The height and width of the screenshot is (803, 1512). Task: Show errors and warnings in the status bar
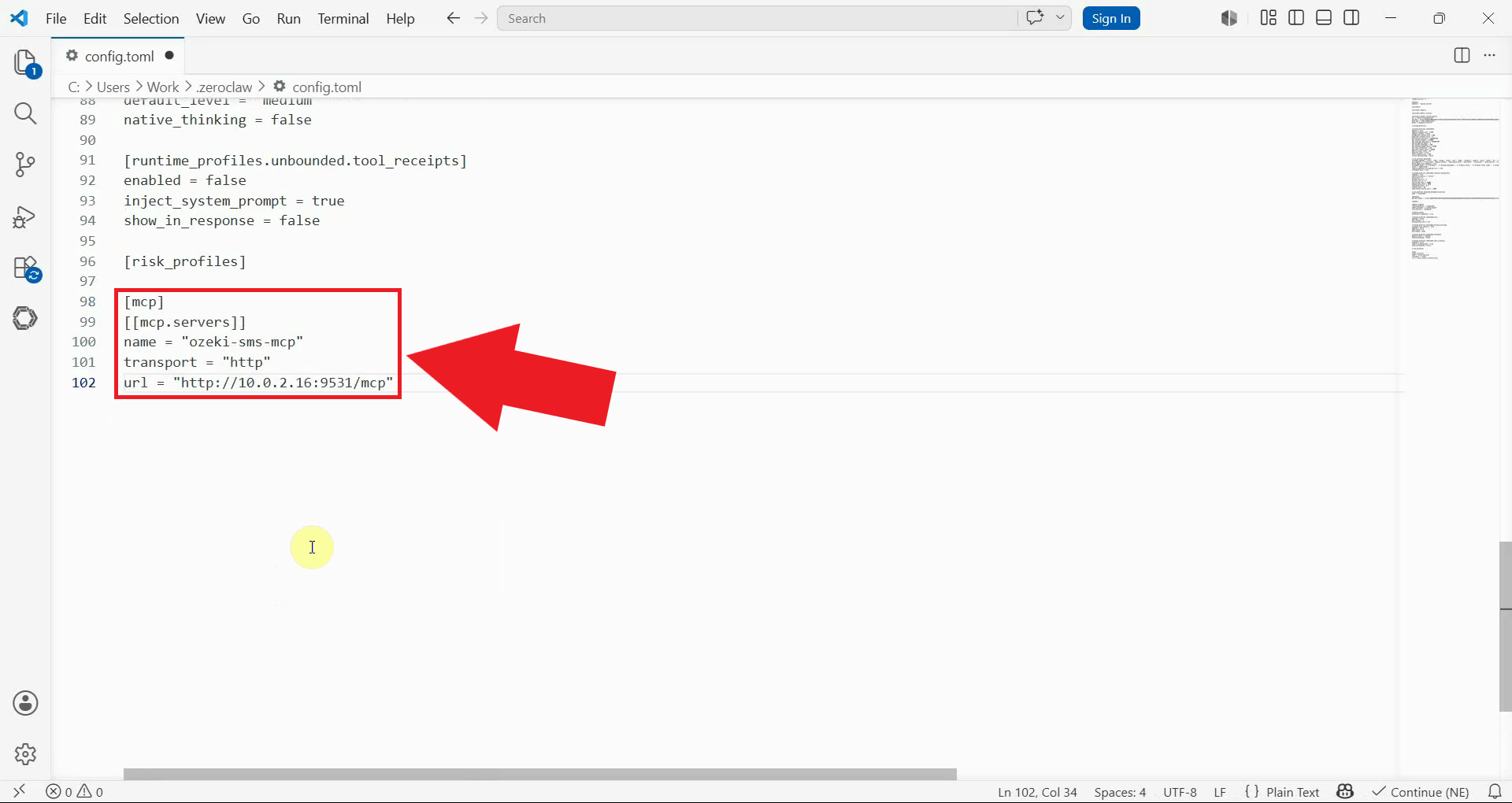pyautogui.click(x=75, y=791)
